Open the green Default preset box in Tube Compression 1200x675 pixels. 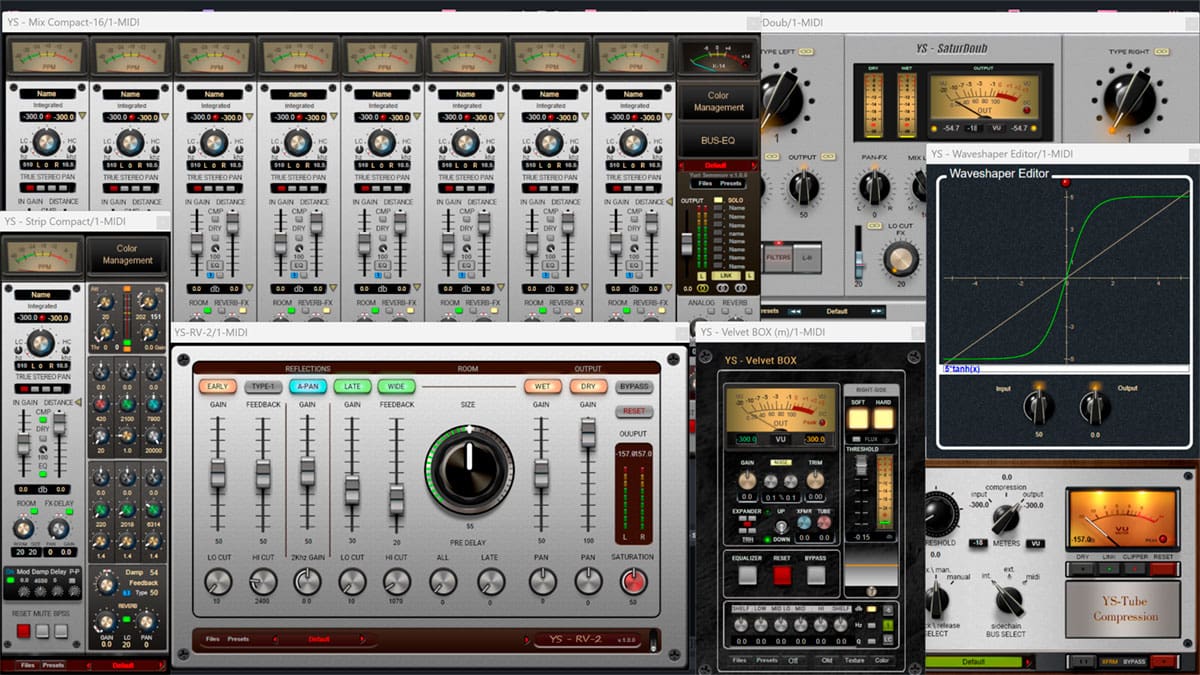point(973,662)
